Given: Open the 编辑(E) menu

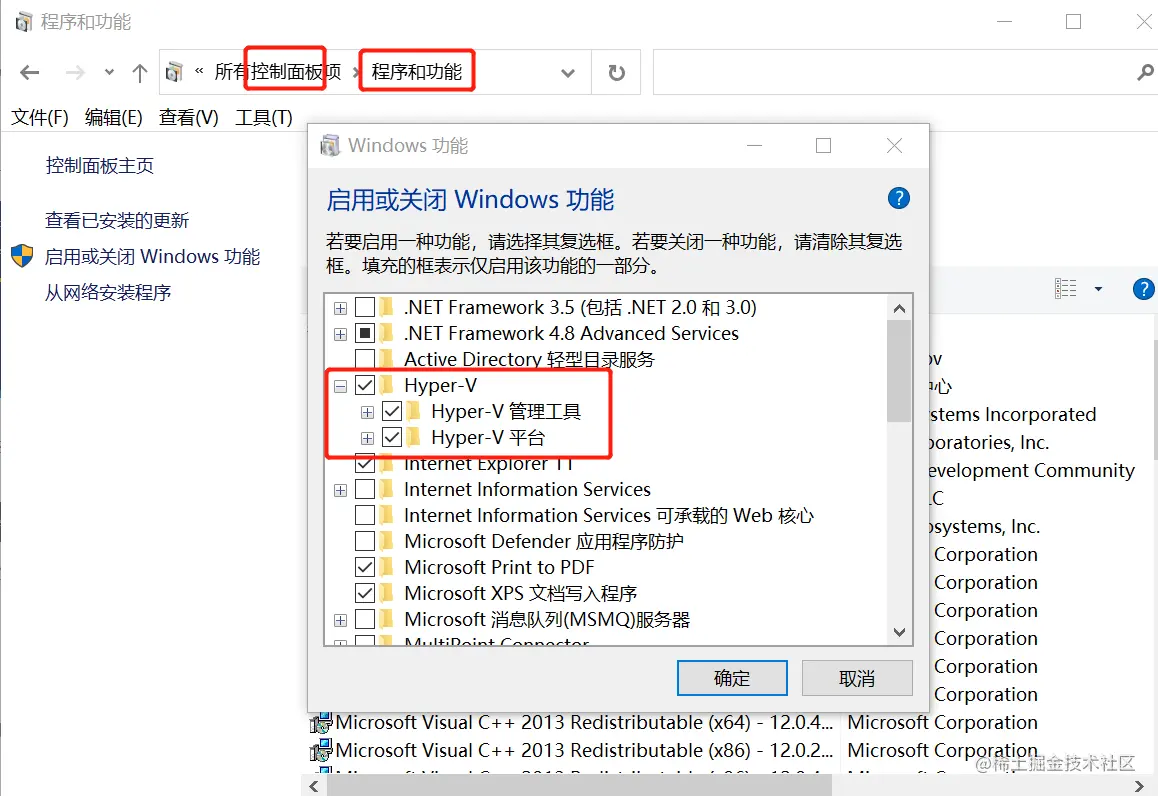Looking at the screenshot, I should pyautogui.click(x=114, y=117).
